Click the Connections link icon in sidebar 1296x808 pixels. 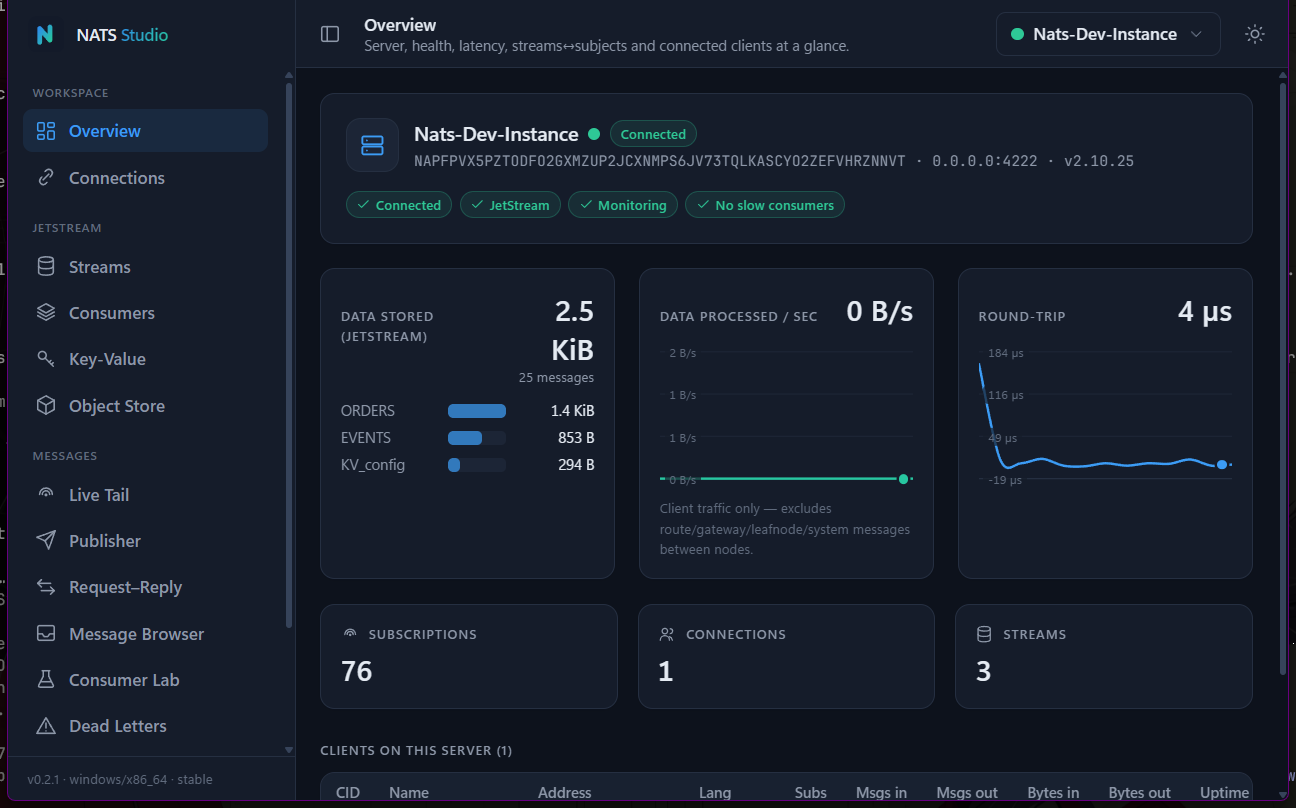45,178
